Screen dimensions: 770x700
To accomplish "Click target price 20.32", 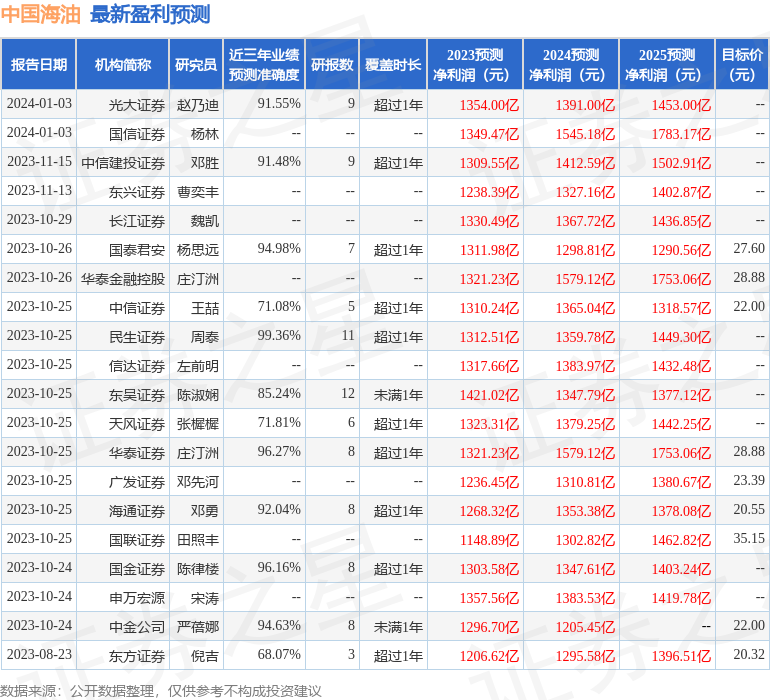I will click(749, 654).
